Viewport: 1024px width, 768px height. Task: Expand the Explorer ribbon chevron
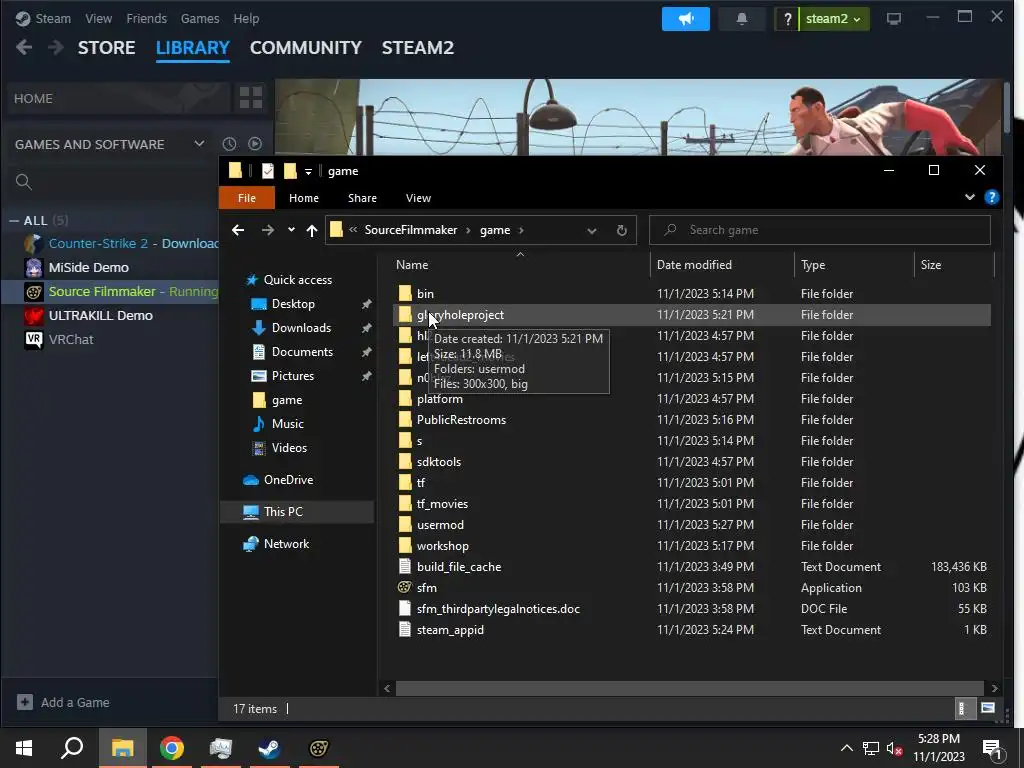pyautogui.click(x=970, y=197)
